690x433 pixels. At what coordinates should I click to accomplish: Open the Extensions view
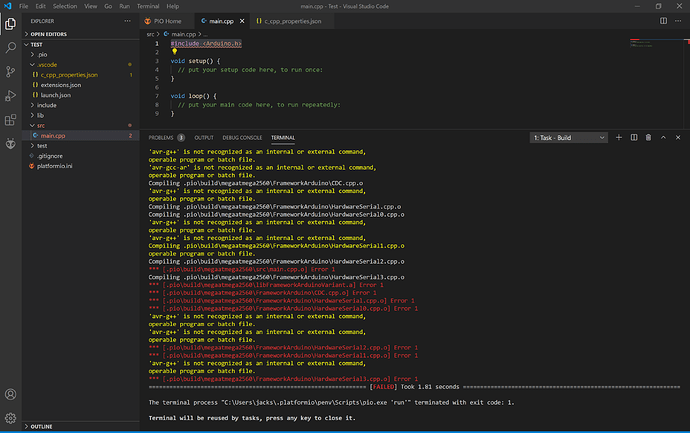click(x=11, y=120)
